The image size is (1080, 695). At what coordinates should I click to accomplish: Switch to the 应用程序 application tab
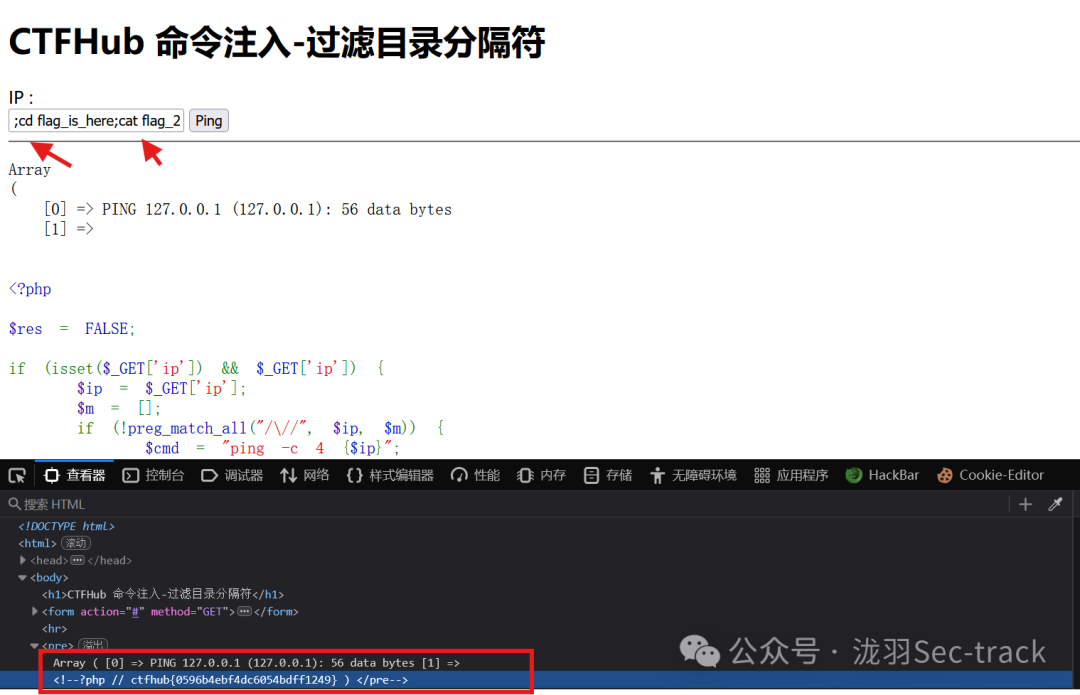(791, 475)
